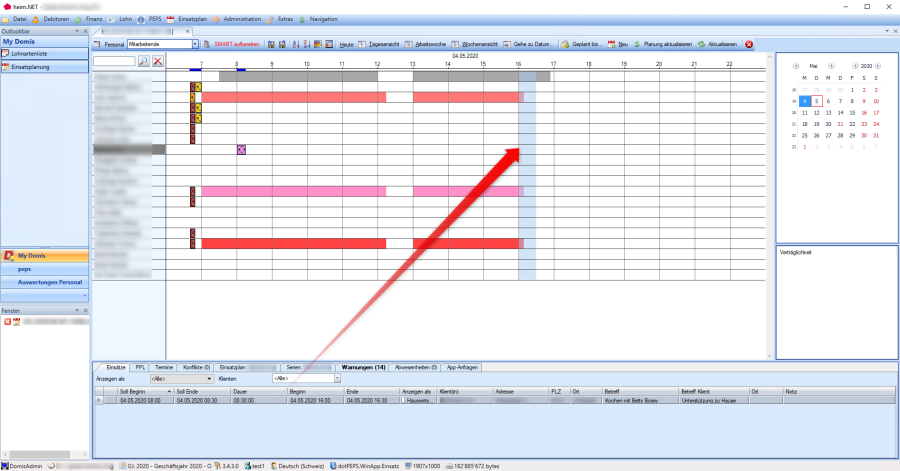
Task: Open the Extras menu
Action: pyautogui.click(x=285, y=19)
